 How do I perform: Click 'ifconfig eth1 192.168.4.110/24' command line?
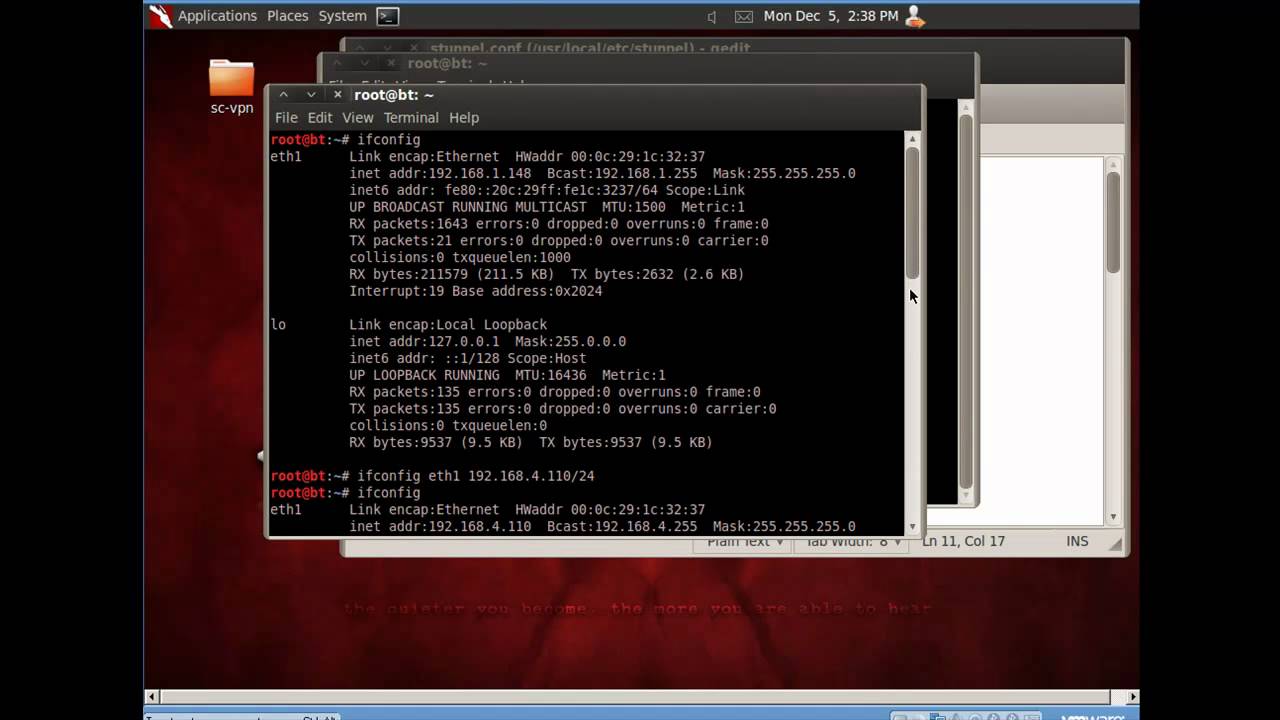[x=476, y=476]
